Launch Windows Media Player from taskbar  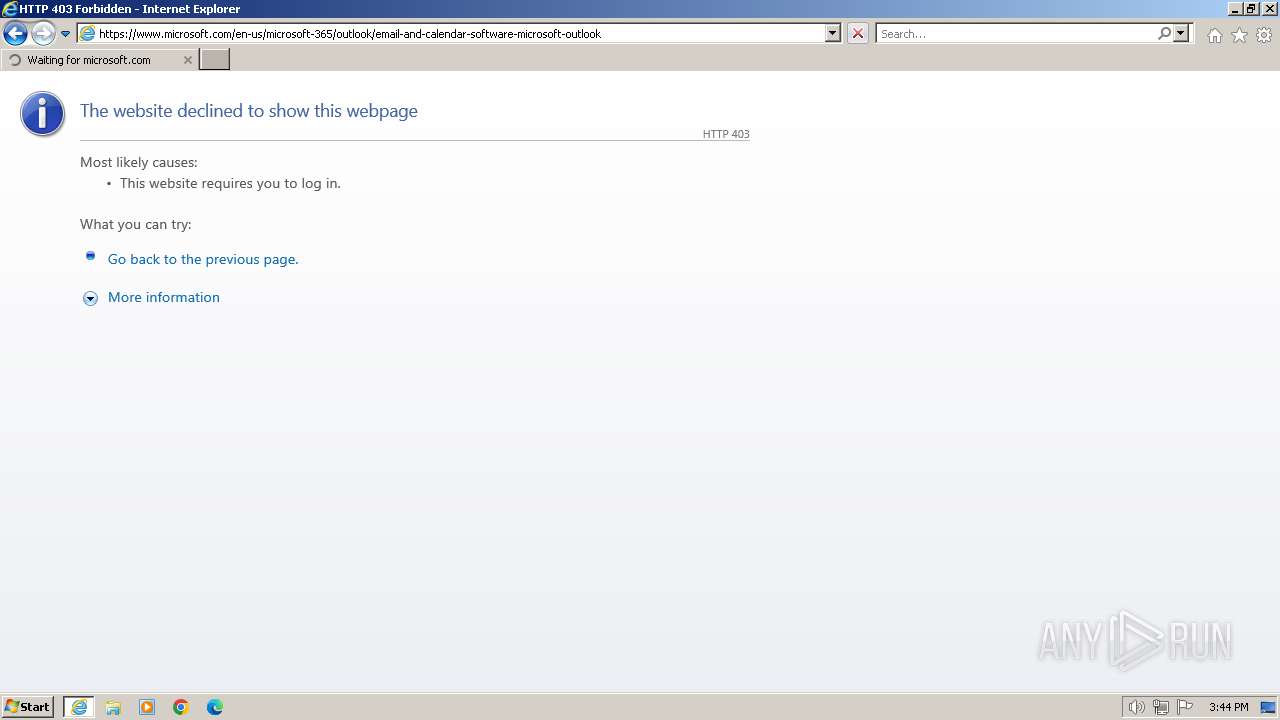(147, 707)
